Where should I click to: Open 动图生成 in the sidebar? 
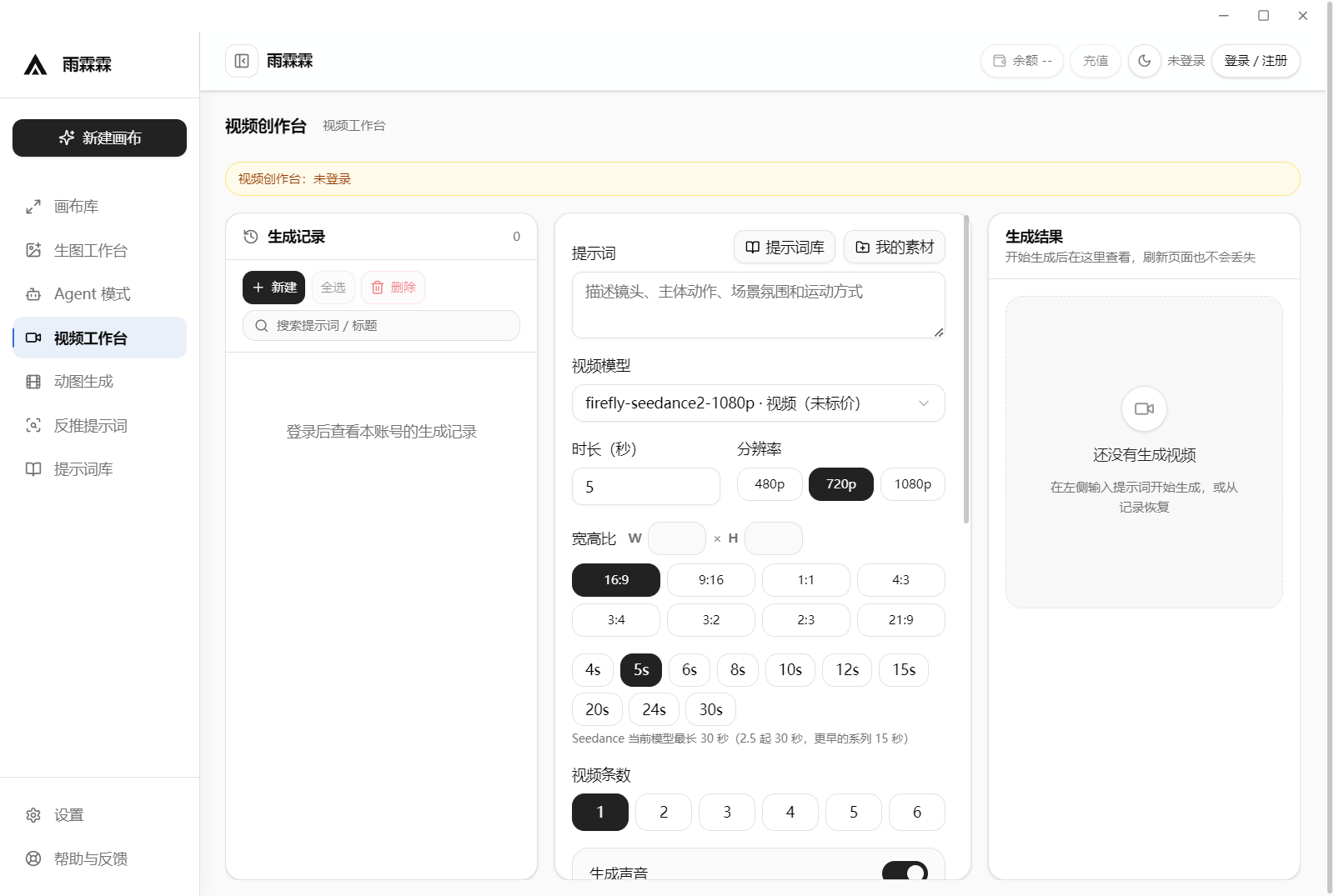pos(99,382)
